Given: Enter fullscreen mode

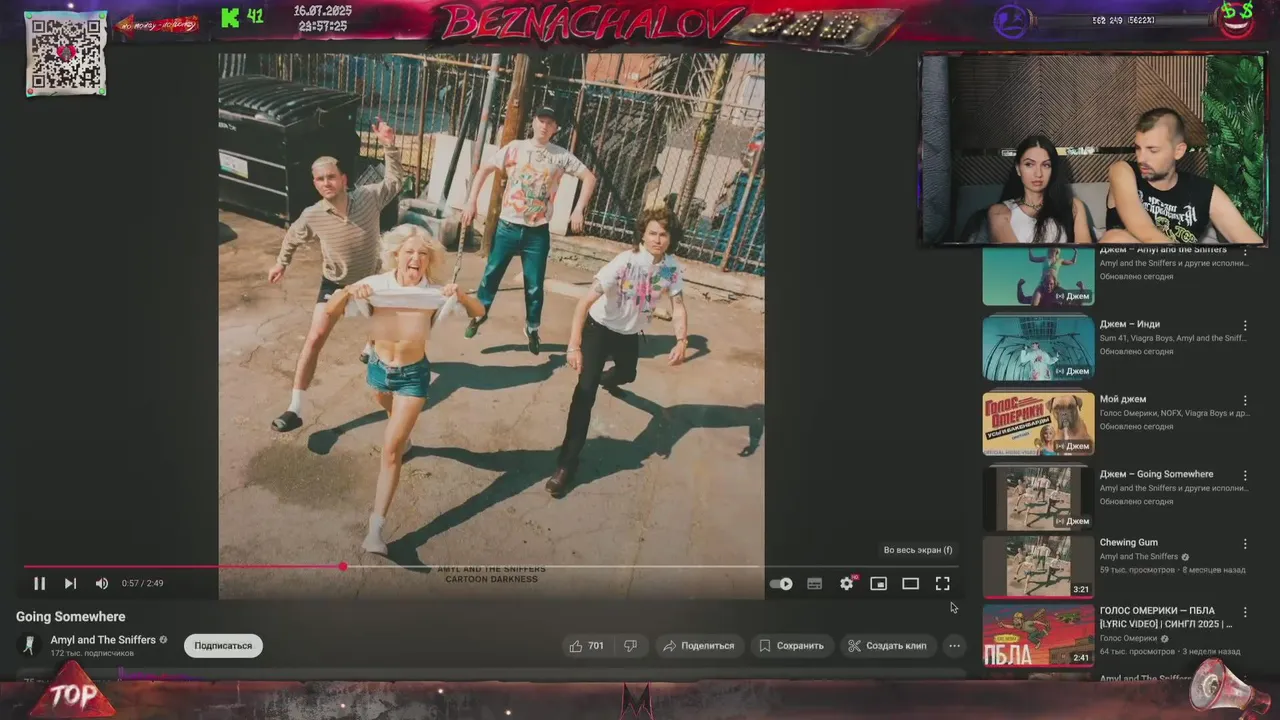Looking at the screenshot, I should (x=942, y=583).
